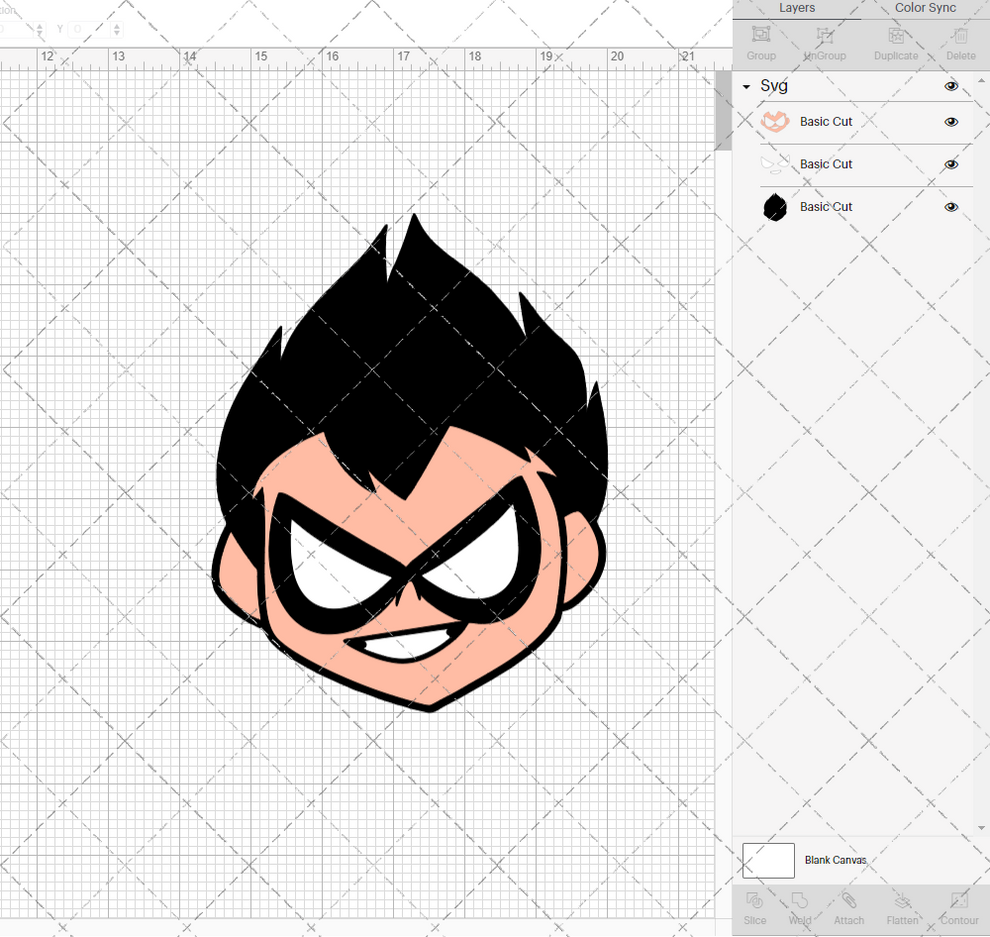Viewport: 990px width, 937px height.
Task: Hide the entire Svg group
Action: tap(951, 87)
